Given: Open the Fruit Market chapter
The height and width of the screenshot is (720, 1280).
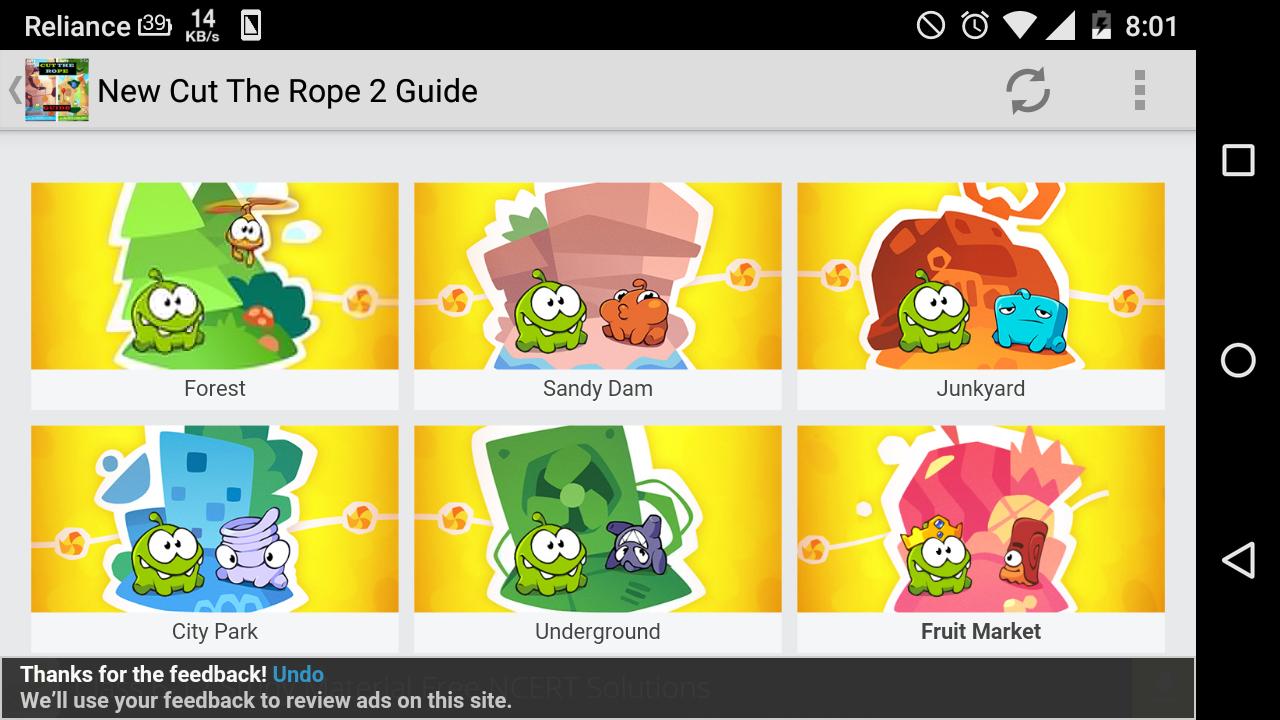Looking at the screenshot, I should [x=981, y=538].
